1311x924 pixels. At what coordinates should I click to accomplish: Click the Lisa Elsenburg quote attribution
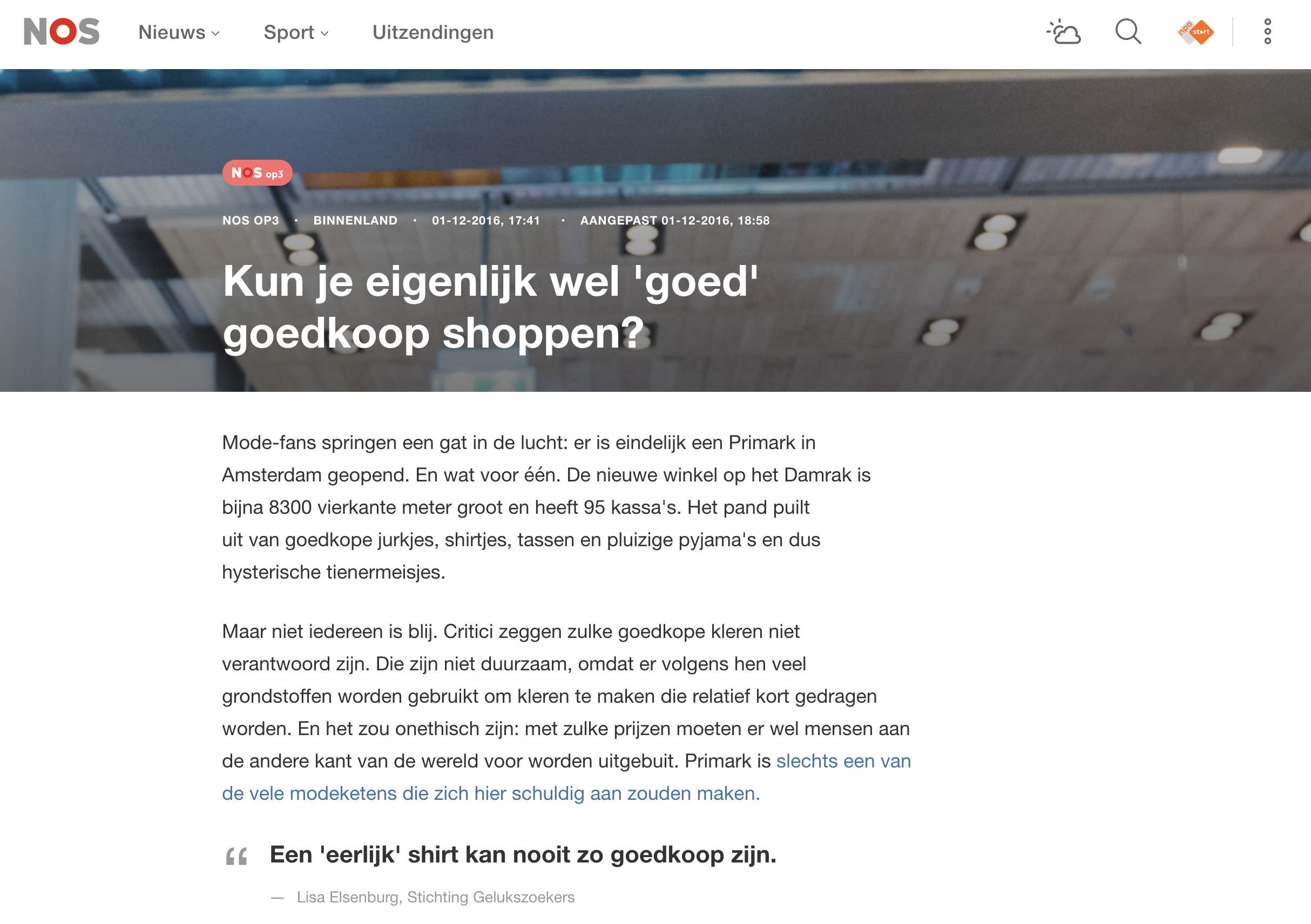(x=435, y=898)
